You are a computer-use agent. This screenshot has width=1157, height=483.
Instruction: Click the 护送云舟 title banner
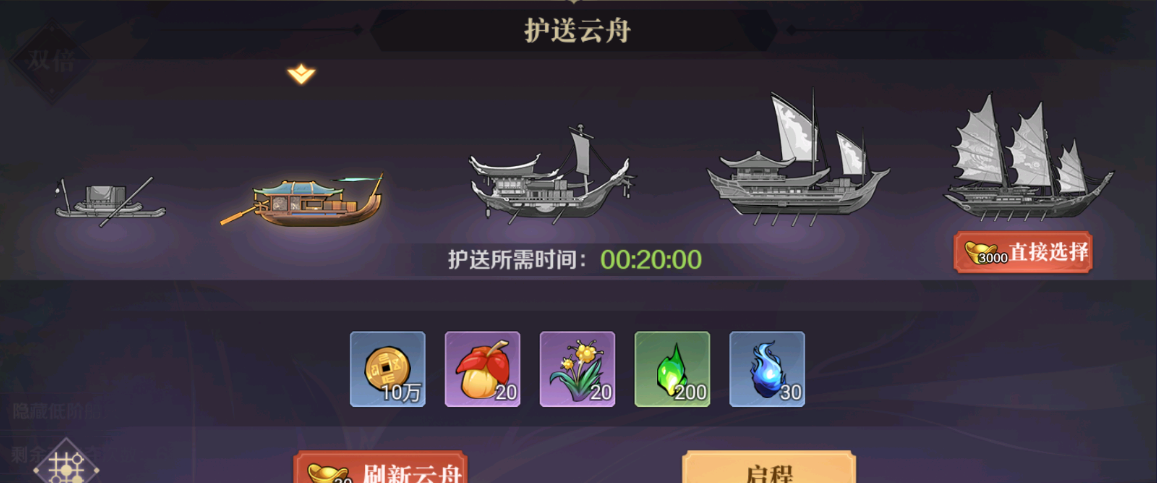tap(578, 32)
